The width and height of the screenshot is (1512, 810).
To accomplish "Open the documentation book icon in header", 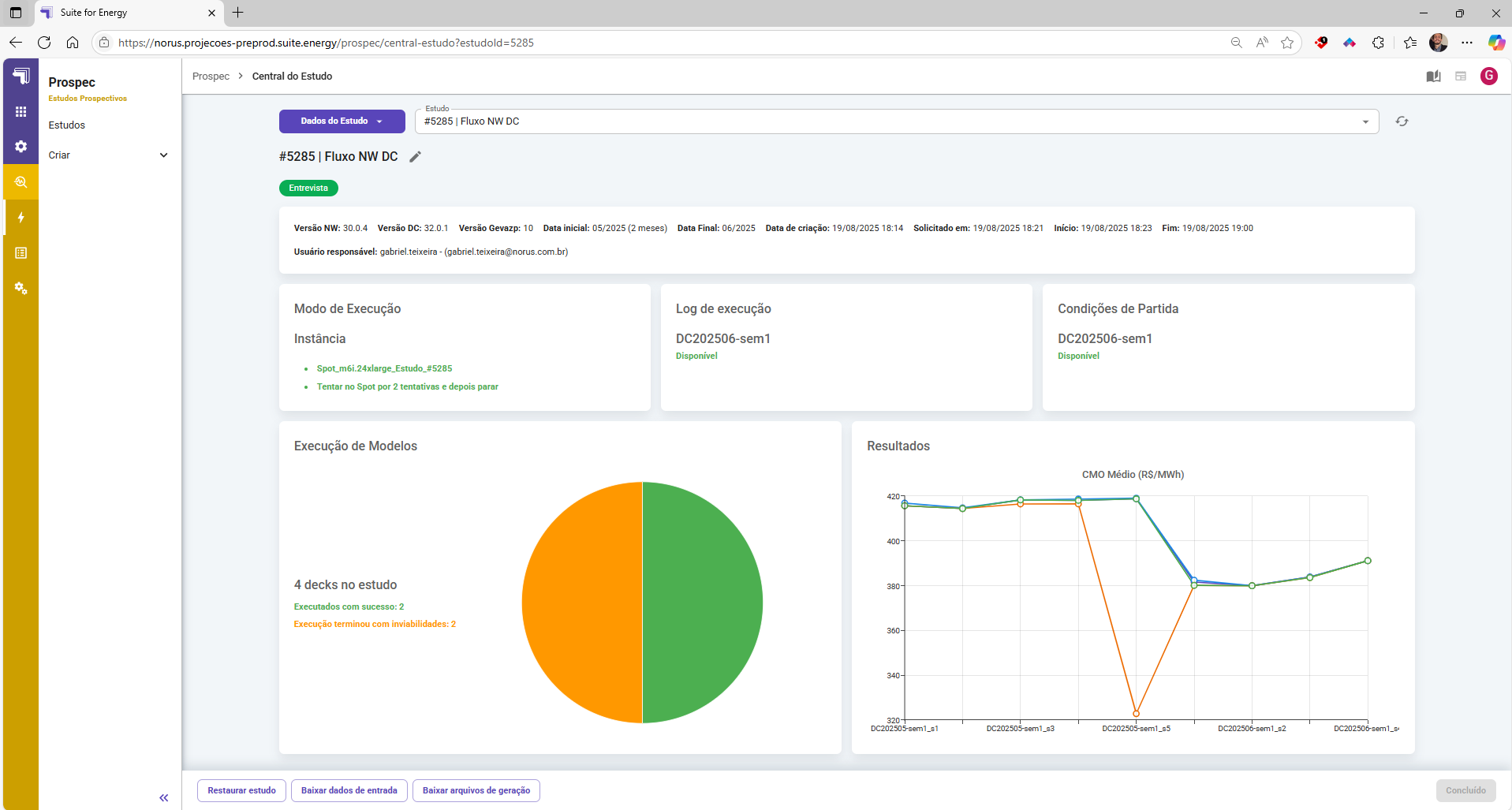I will coord(1433,77).
